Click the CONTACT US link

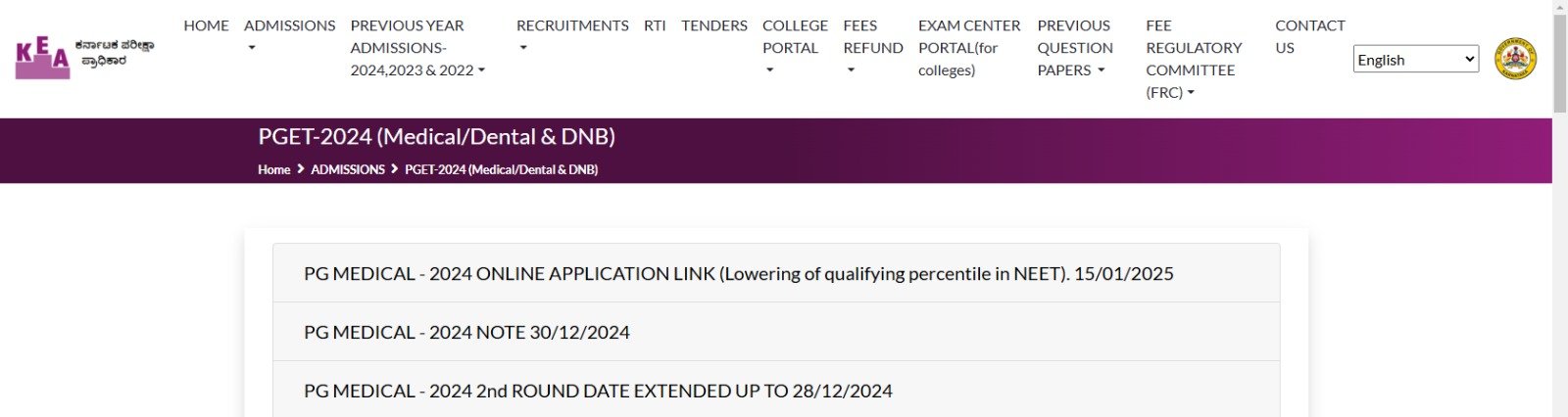(x=1309, y=36)
